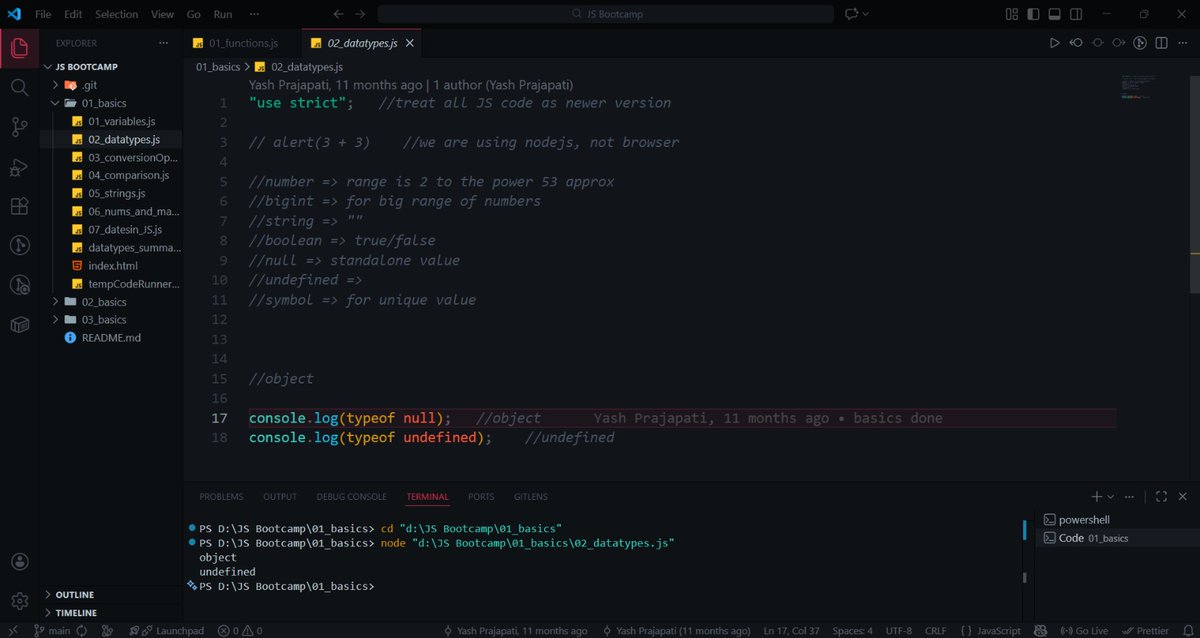Go forward with the navigation arrow
The height and width of the screenshot is (638, 1200).
361,14
